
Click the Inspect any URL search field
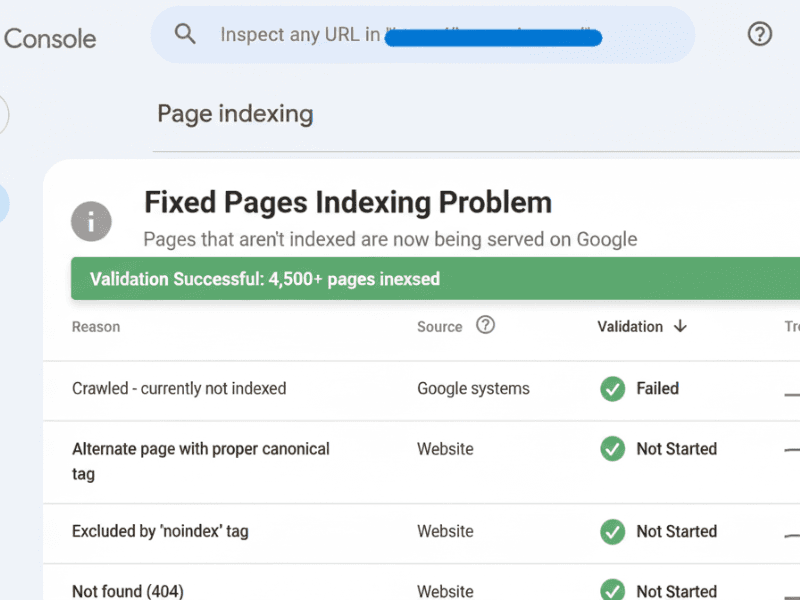[x=422, y=35]
